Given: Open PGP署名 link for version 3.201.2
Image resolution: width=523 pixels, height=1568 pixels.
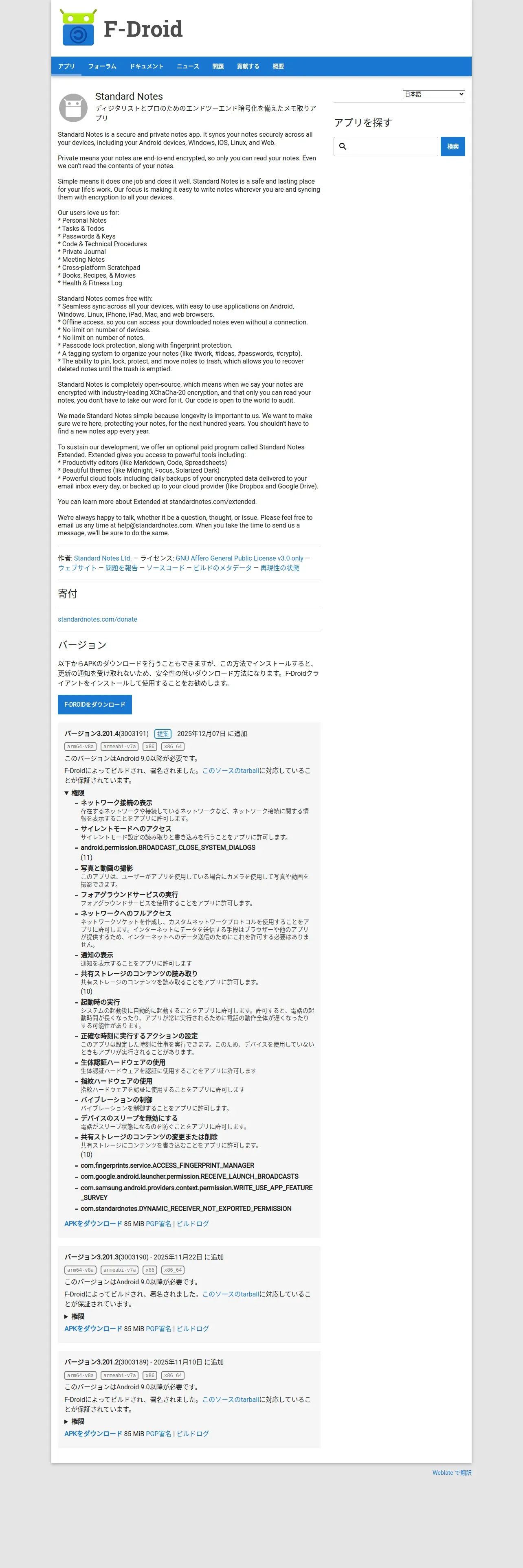Looking at the screenshot, I should (x=158, y=1434).
